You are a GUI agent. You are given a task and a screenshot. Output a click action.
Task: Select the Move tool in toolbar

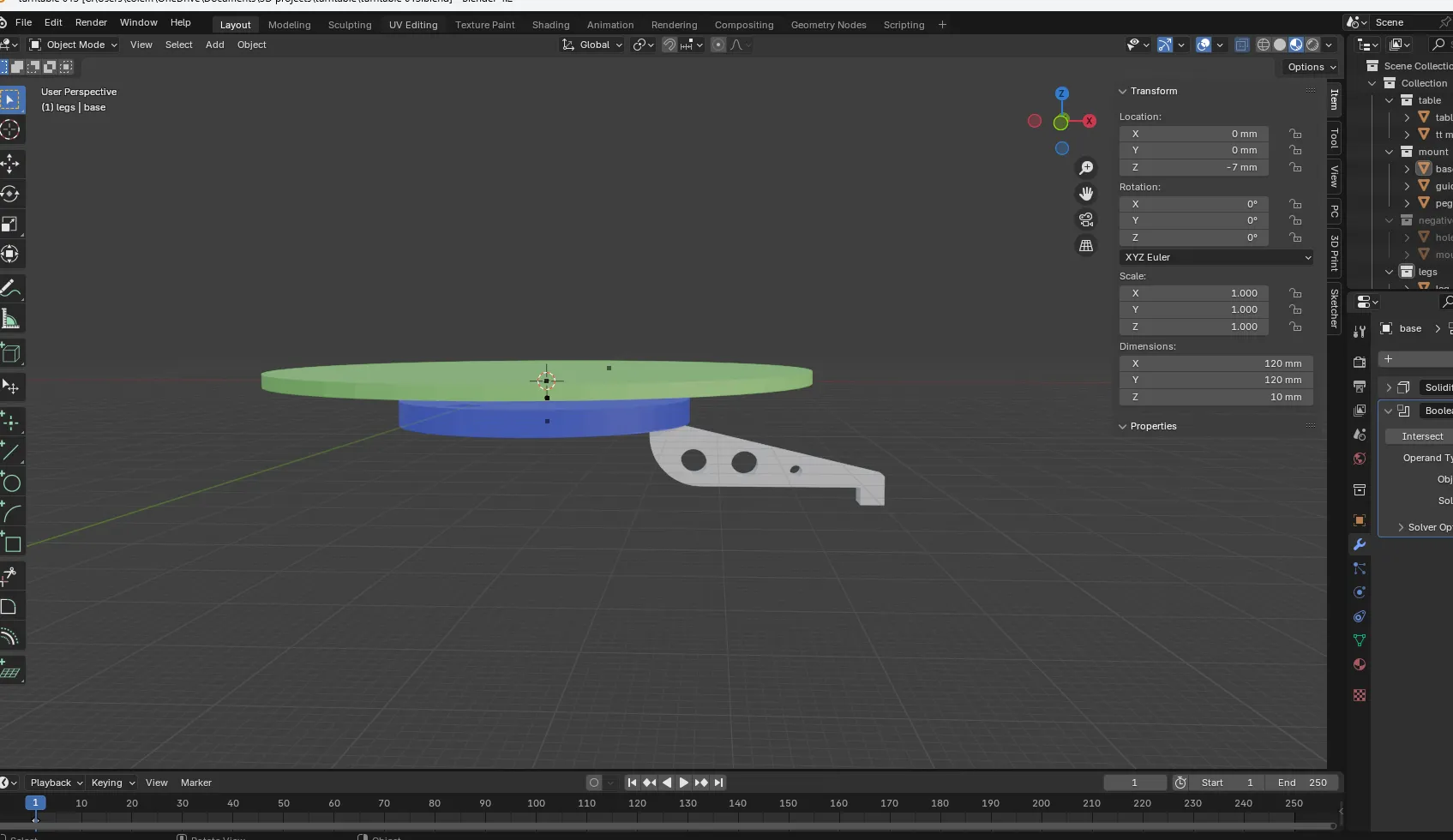[11, 163]
